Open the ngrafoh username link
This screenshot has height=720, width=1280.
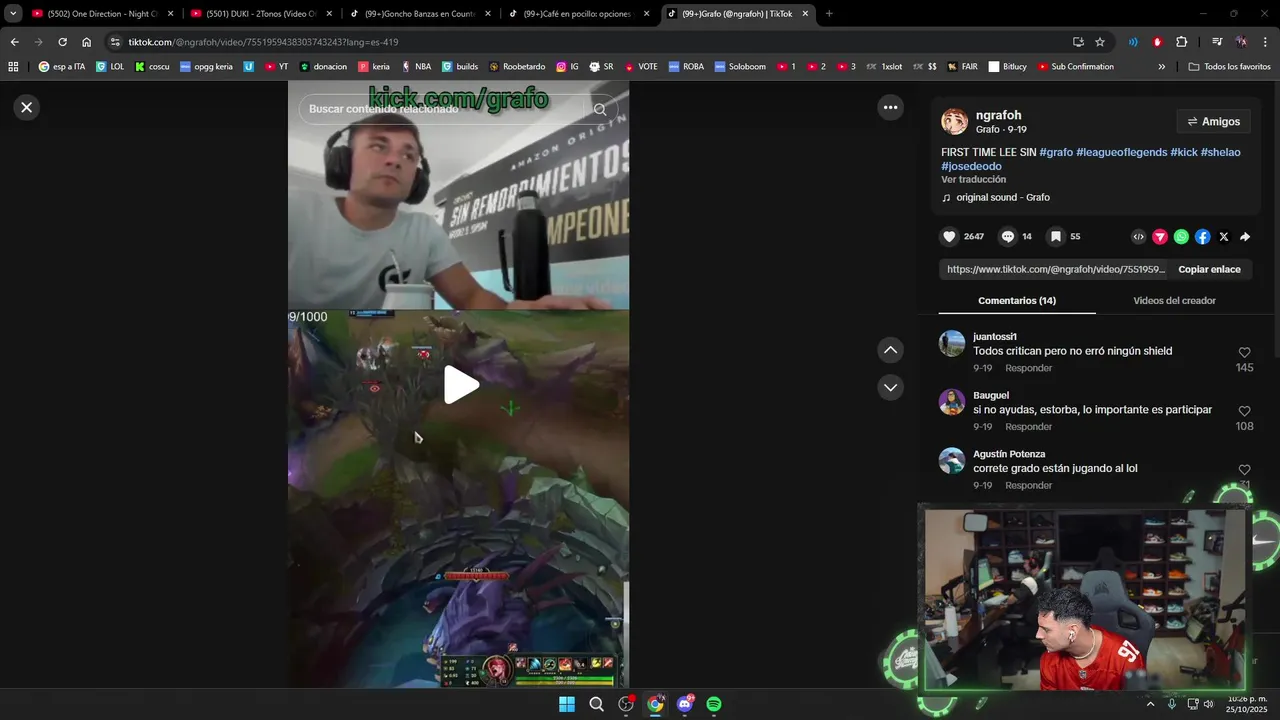pos(998,115)
